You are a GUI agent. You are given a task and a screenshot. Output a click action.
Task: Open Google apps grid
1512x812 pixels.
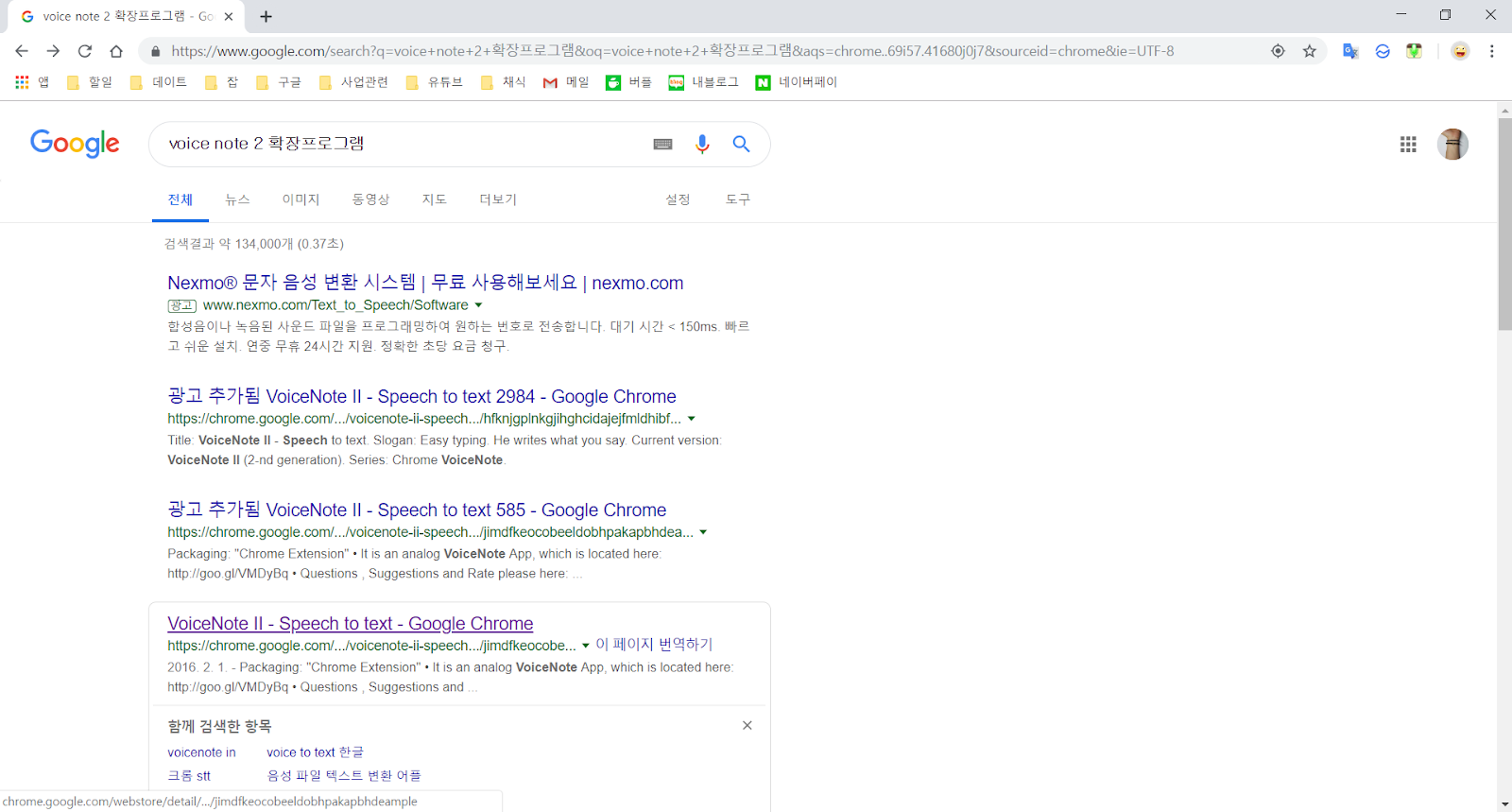point(1408,144)
